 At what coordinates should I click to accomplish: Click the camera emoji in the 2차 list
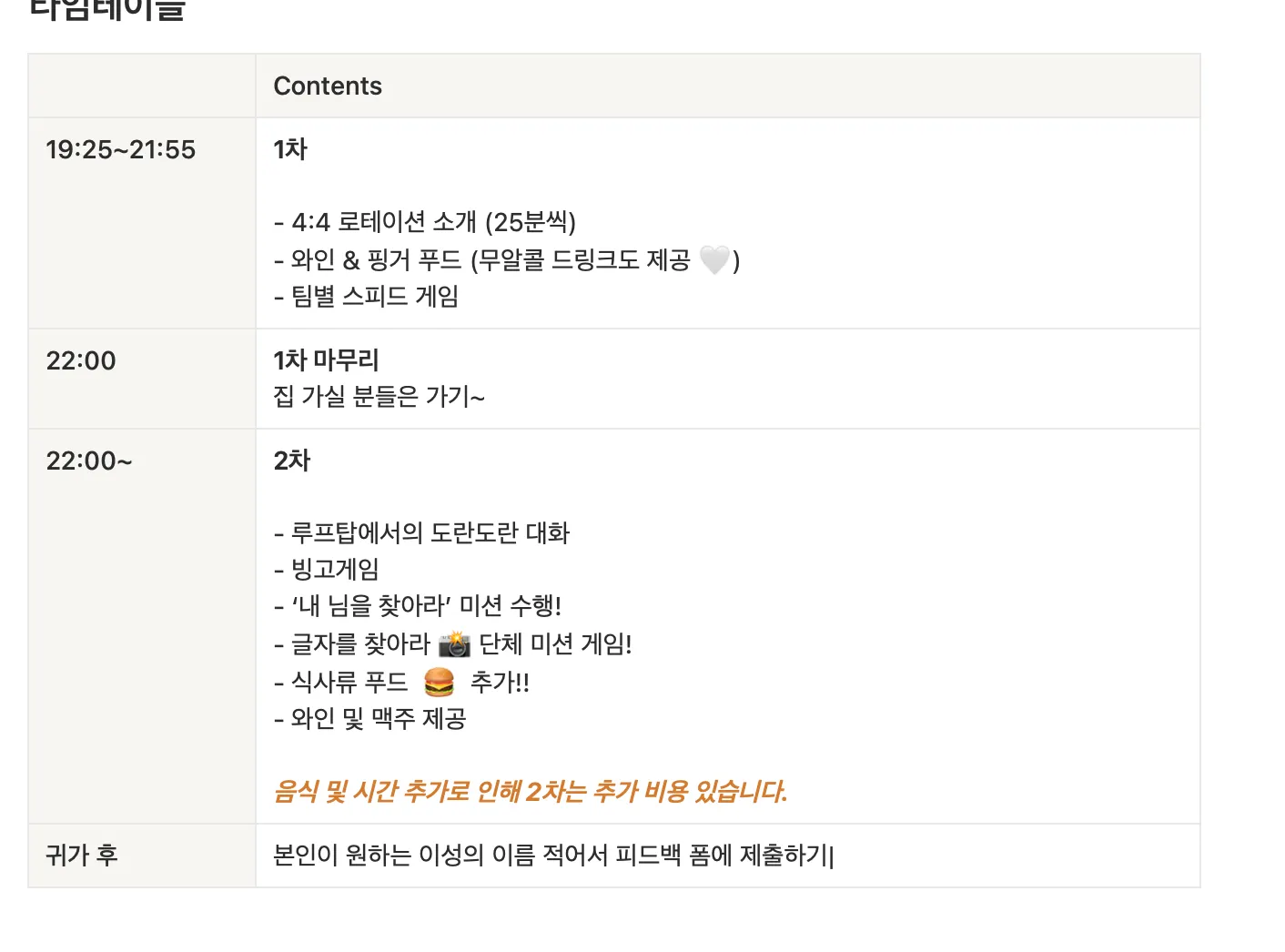454,644
